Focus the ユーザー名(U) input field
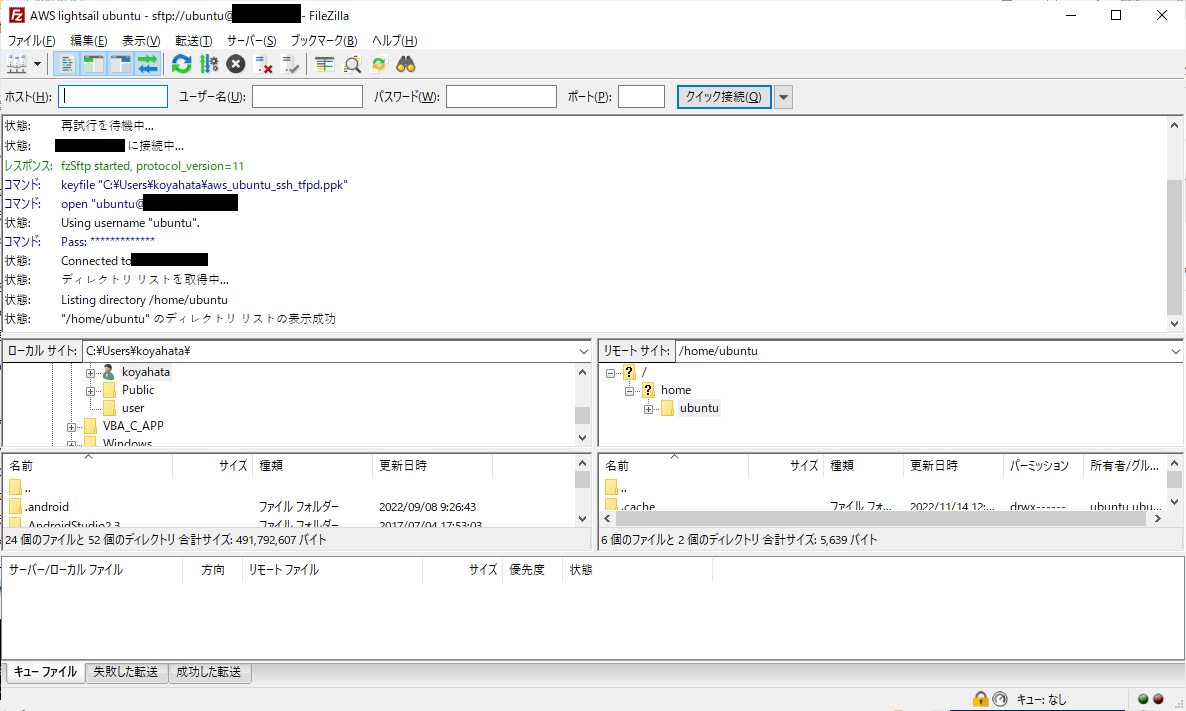This screenshot has height=711, width=1186. [x=307, y=97]
